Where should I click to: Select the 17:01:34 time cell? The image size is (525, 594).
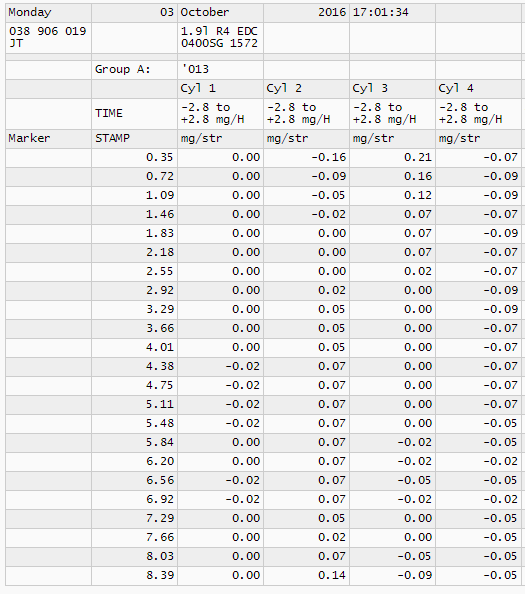tap(392, 13)
